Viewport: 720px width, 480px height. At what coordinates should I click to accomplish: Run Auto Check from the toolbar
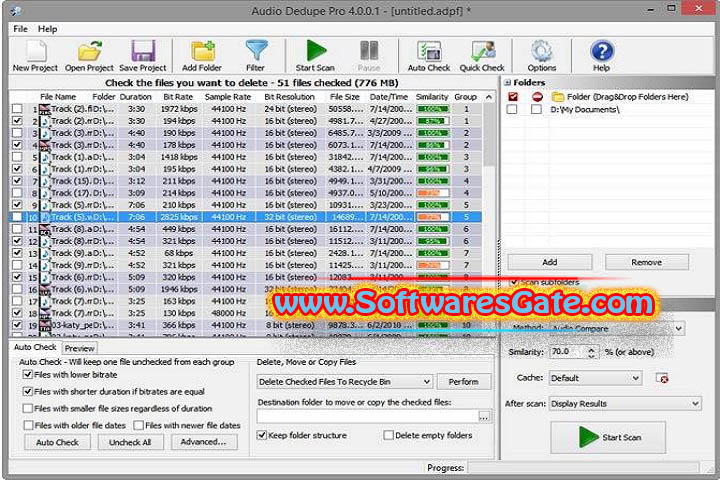click(429, 56)
